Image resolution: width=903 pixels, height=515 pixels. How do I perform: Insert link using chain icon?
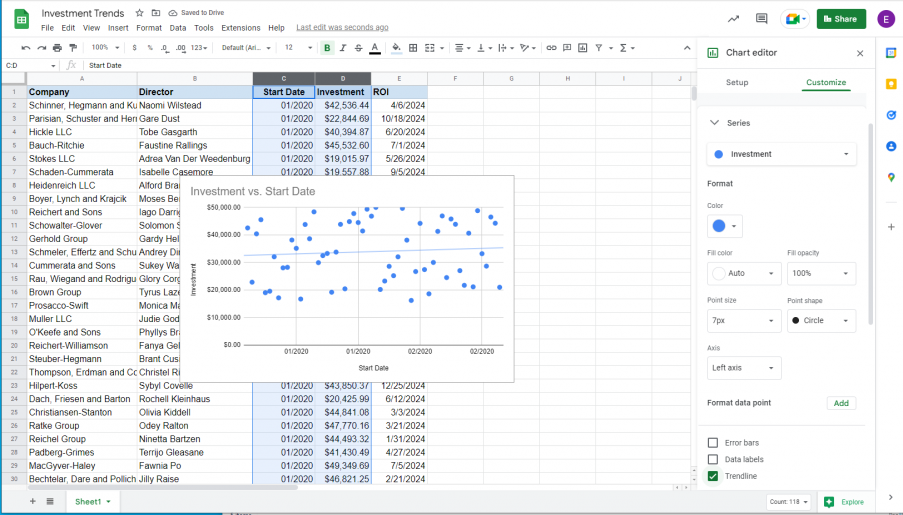(551, 48)
